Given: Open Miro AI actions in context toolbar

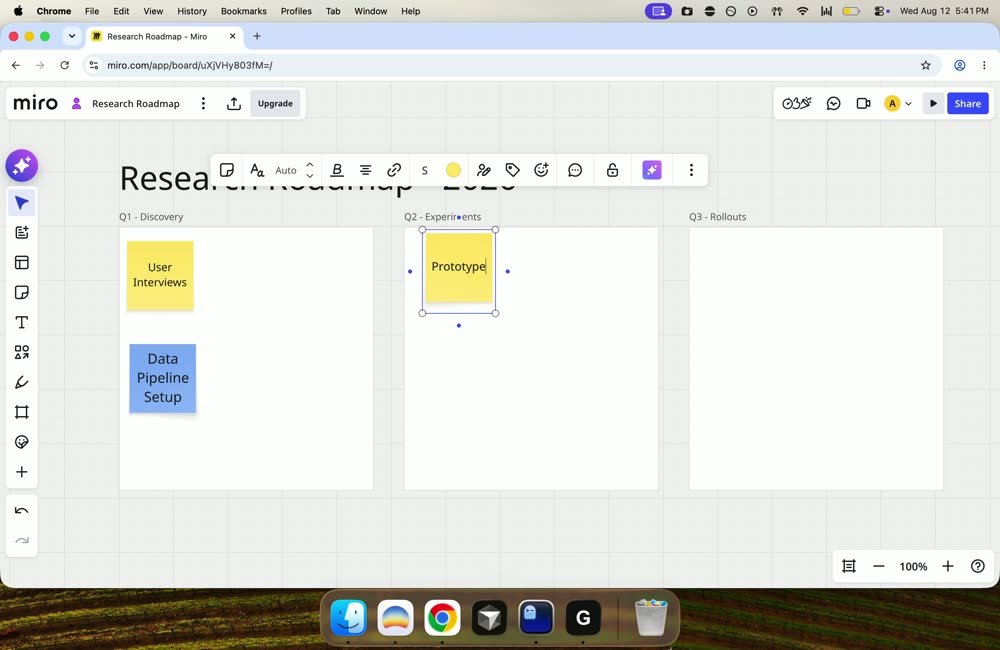Looking at the screenshot, I should click(x=652, y=170).
